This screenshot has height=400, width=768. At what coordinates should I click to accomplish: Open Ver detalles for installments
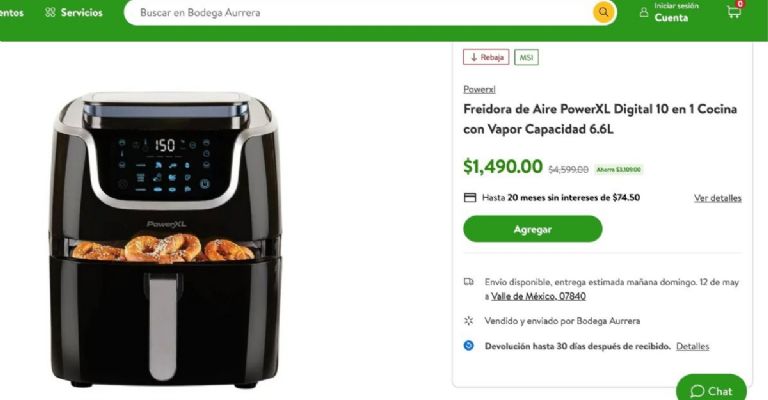[718, 198]
